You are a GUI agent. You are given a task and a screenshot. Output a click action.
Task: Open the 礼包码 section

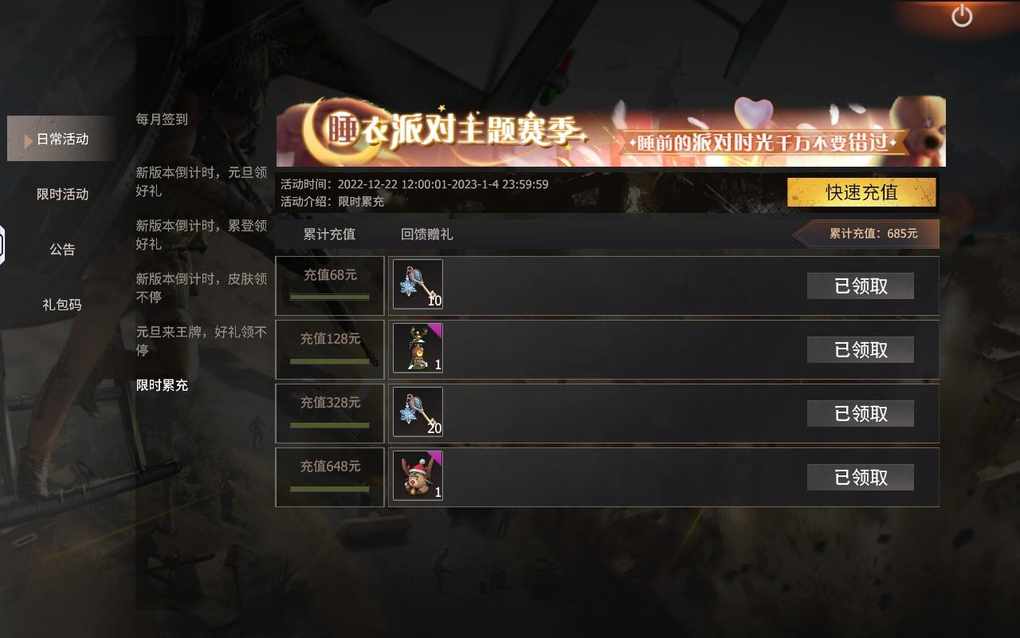62,304
